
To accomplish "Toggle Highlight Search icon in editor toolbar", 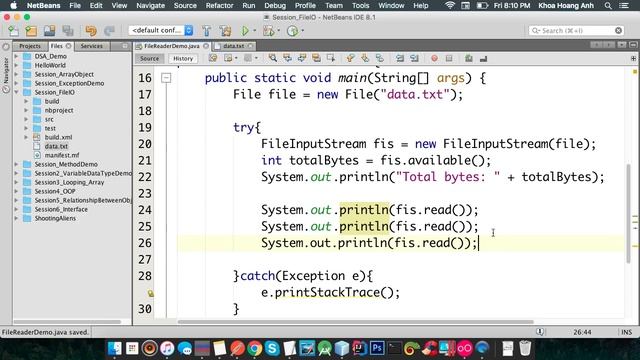I will (x=316, y=58).
